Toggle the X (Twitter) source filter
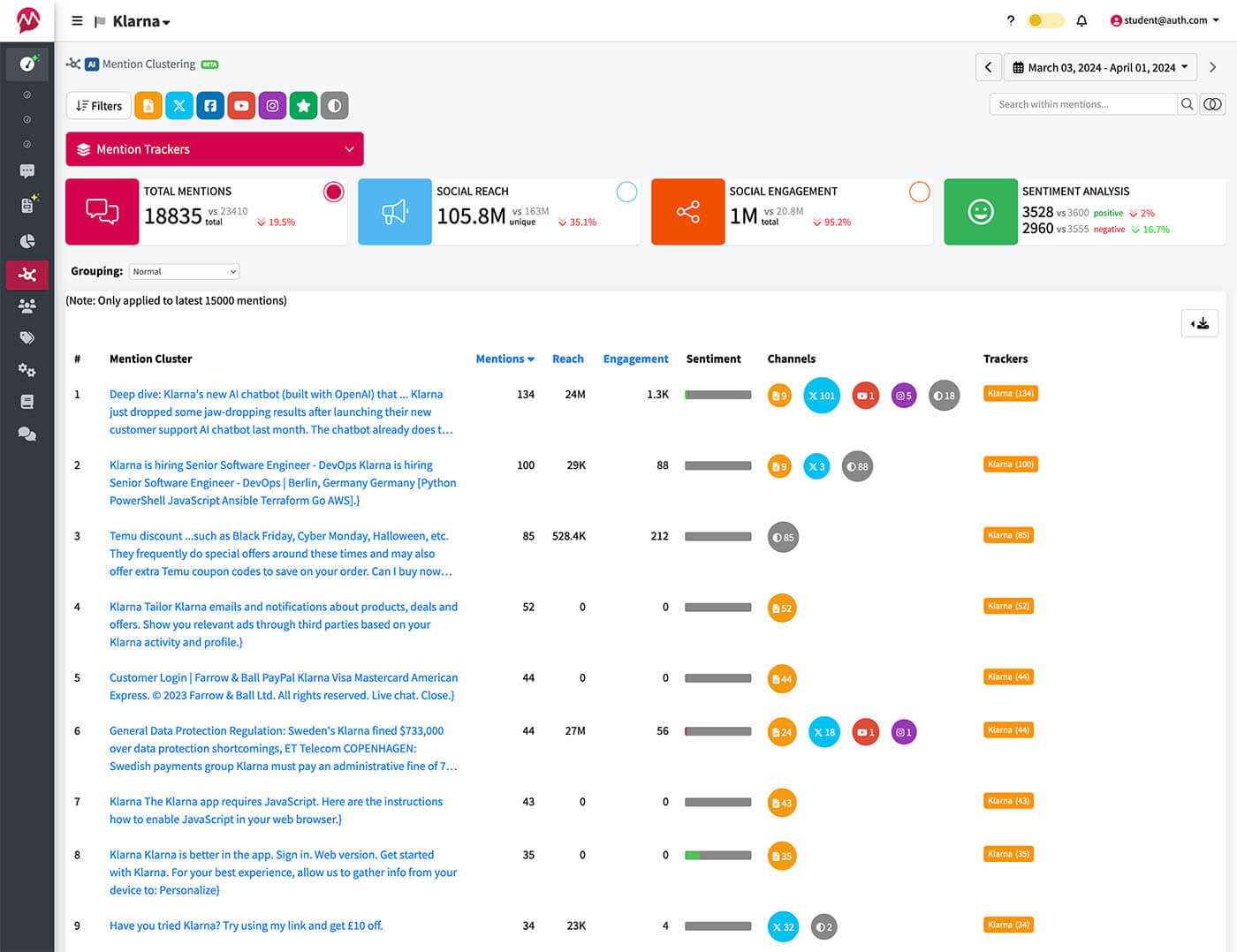Screen dimensions: 1237x952 179,106
